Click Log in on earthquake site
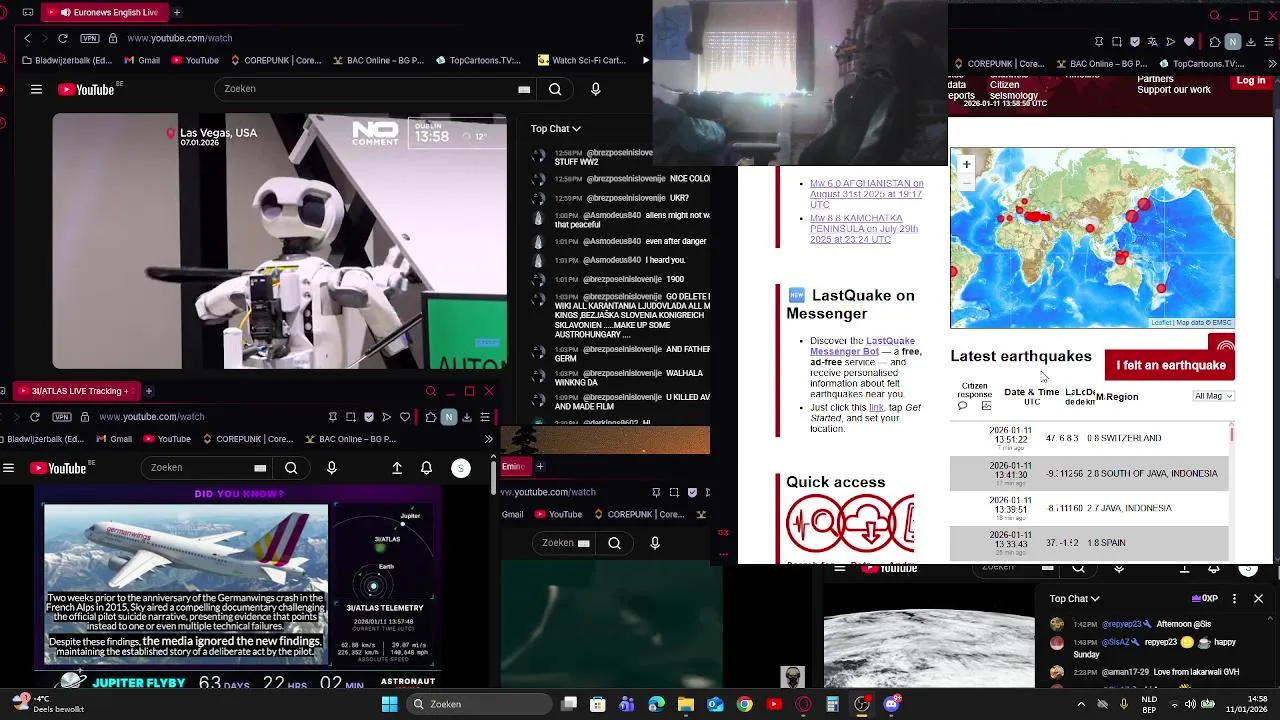1280x720 pixels. pyautogui.click(x=1250, y=81)
